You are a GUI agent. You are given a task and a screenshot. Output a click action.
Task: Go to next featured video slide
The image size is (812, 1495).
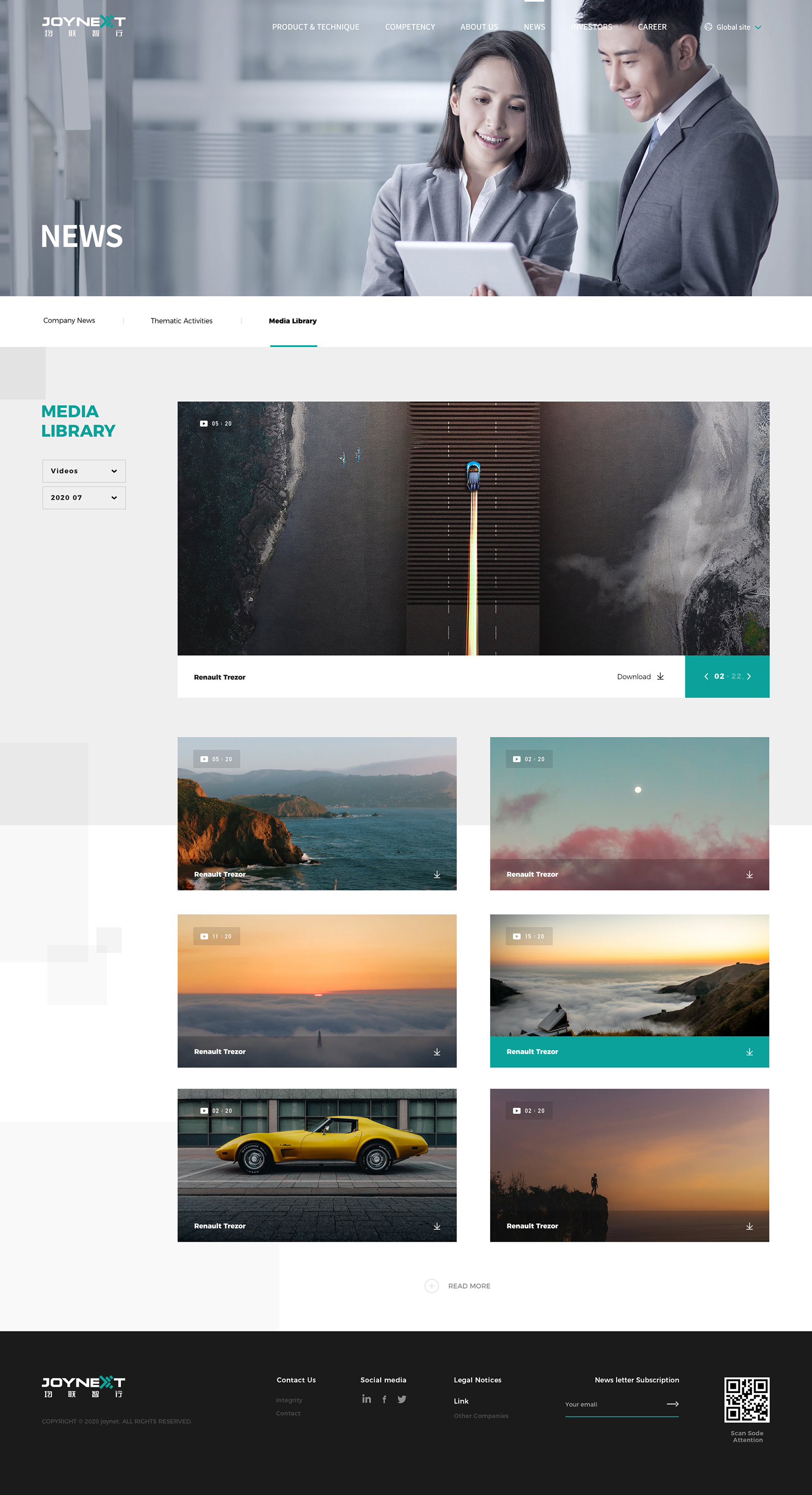pos(749,676)
